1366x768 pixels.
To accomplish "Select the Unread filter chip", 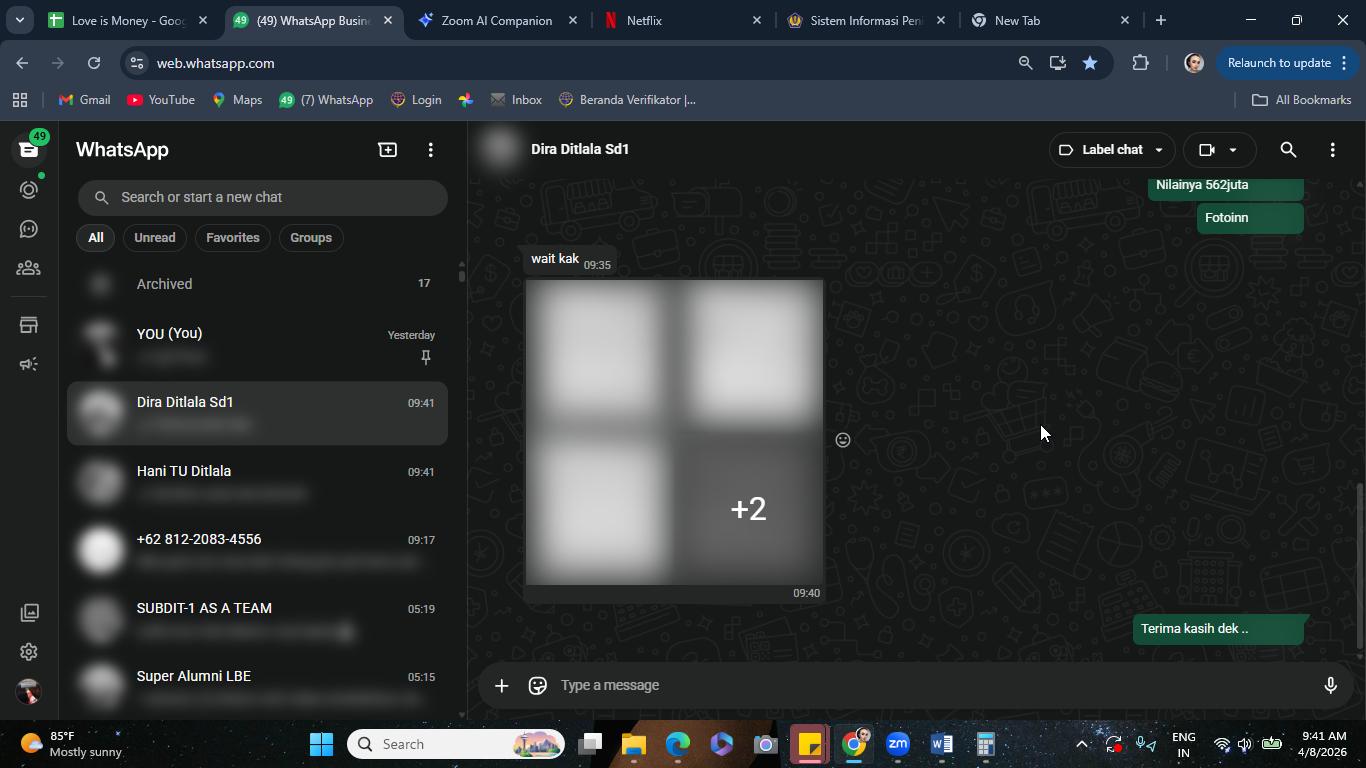I will tap(154, 238).
